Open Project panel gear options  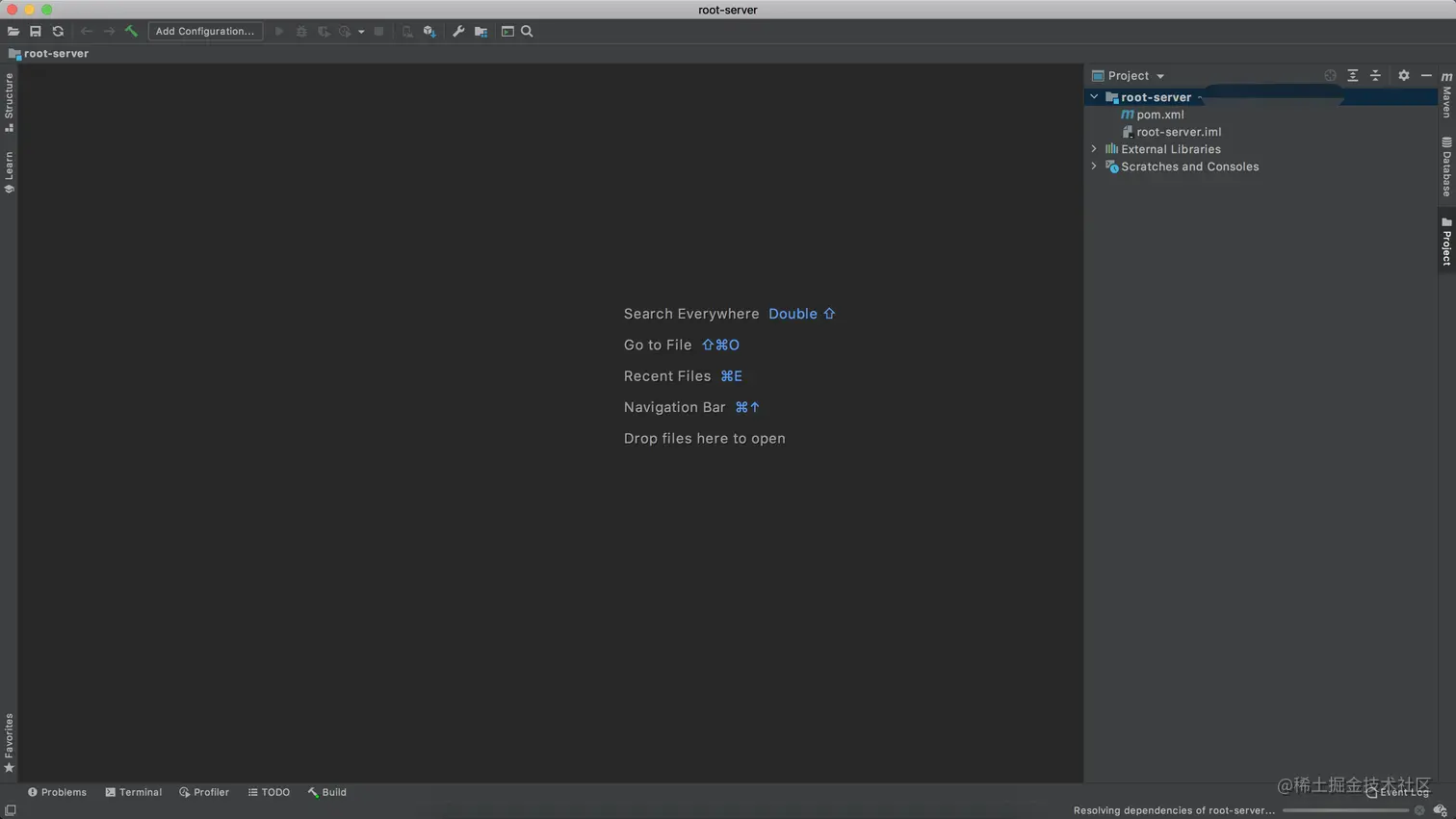point(1404,76)
